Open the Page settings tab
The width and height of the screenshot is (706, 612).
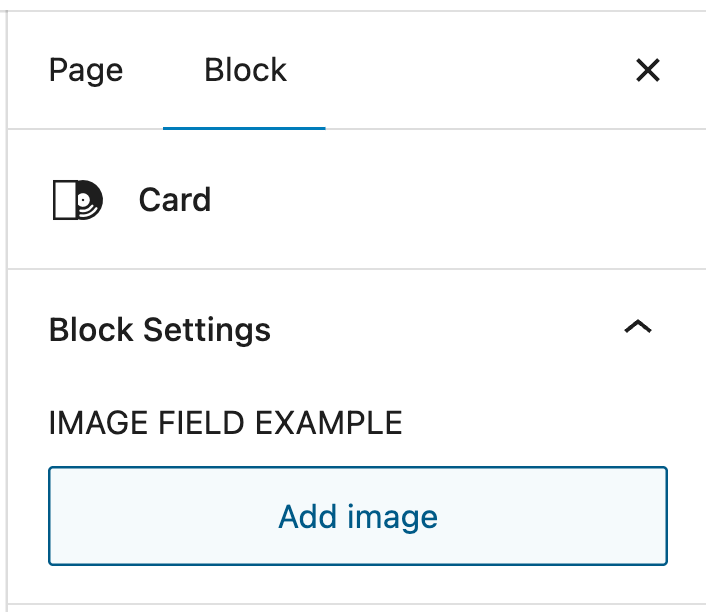(x=86, y=70)
